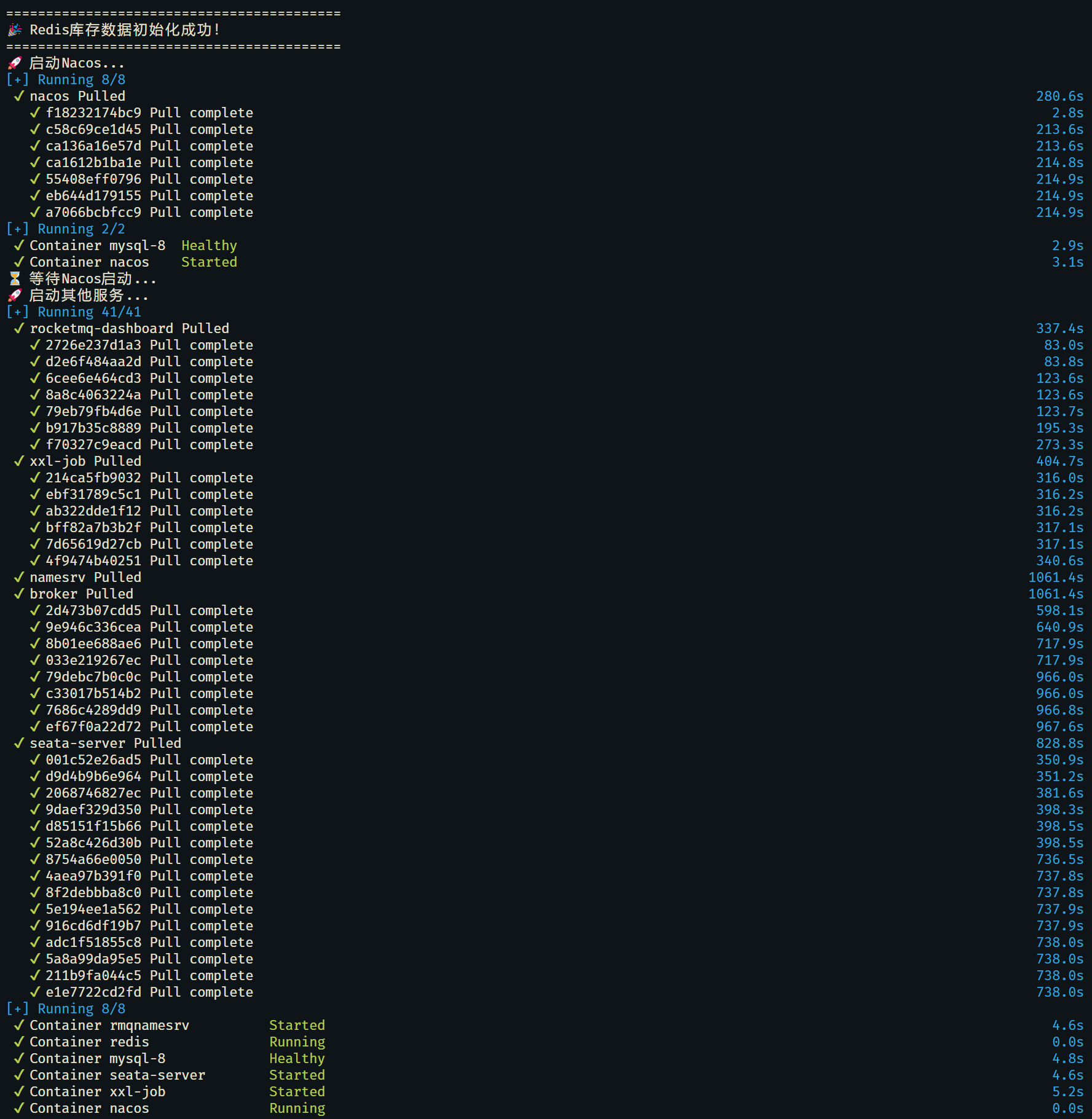
Task: Click the text 'seata-server Pulled'
Action: [105, 743]
